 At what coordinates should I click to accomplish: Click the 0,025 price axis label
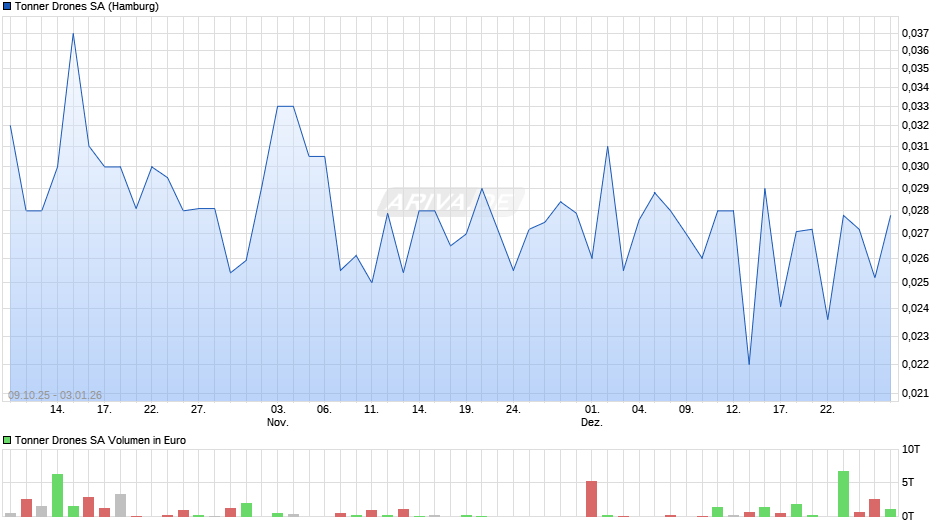915,282
